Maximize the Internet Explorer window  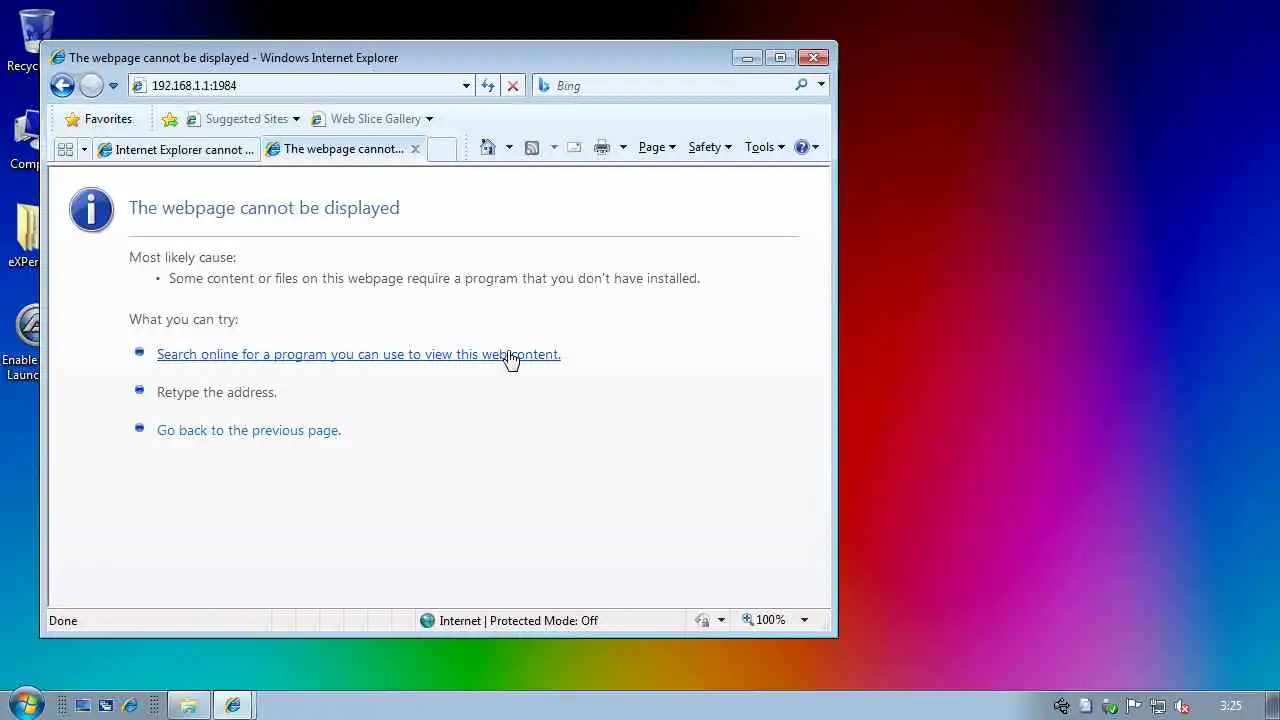(x=780, y=58)
